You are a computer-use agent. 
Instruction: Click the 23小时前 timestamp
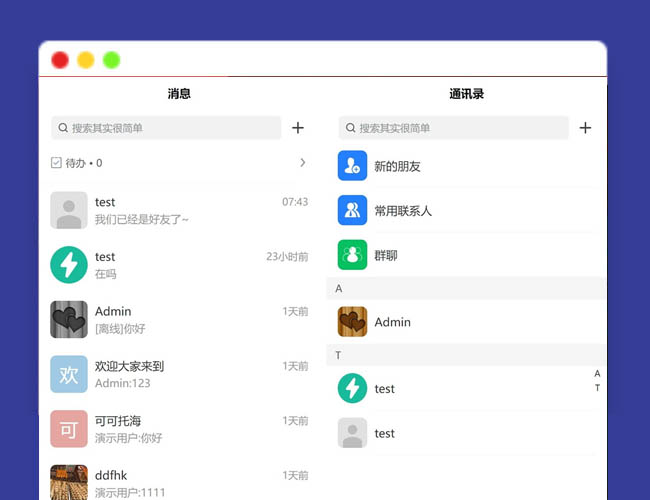pos(287,257)
